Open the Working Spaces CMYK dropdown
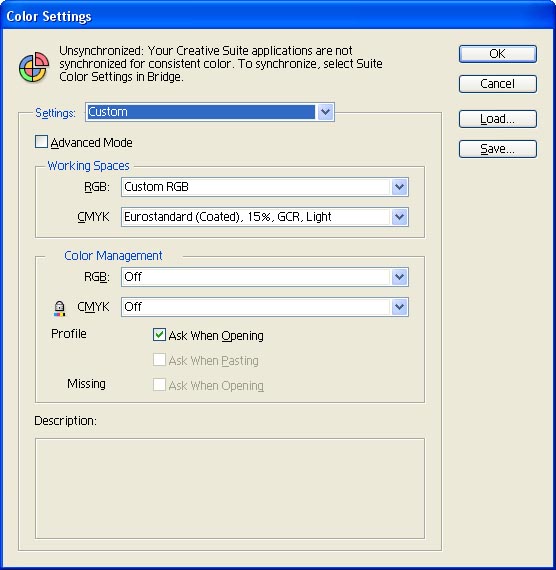Screen dimensions: 556x570 [x=265, y=217]
